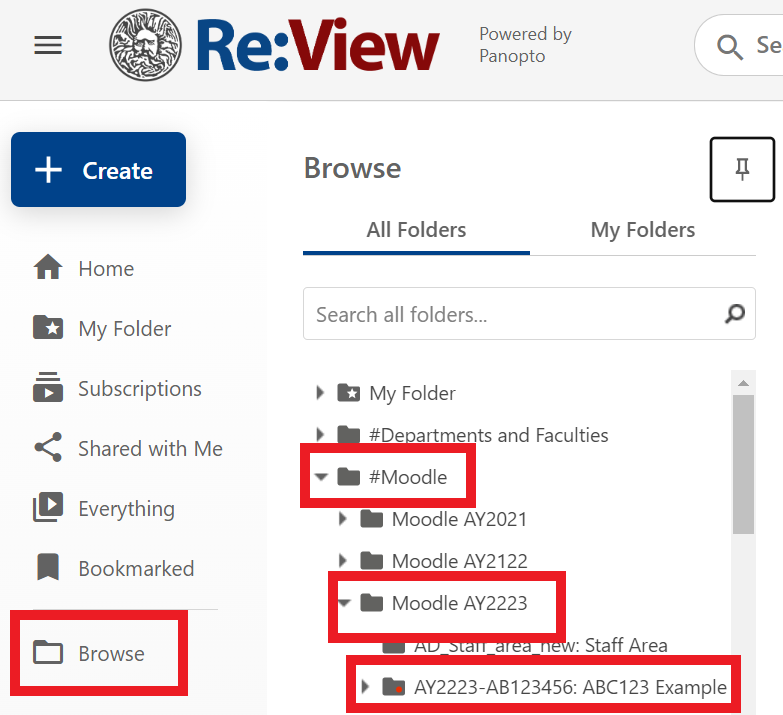Select #Departments and Faculties folder

[488, 435]
